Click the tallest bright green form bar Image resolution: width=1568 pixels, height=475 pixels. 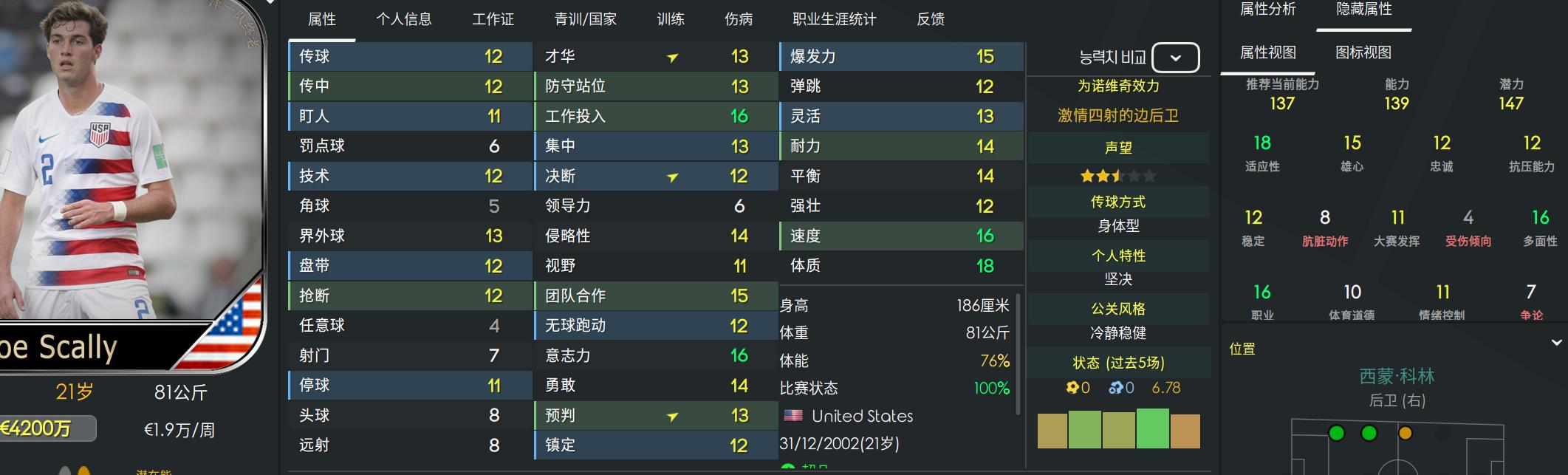(x=1152, y=428)
